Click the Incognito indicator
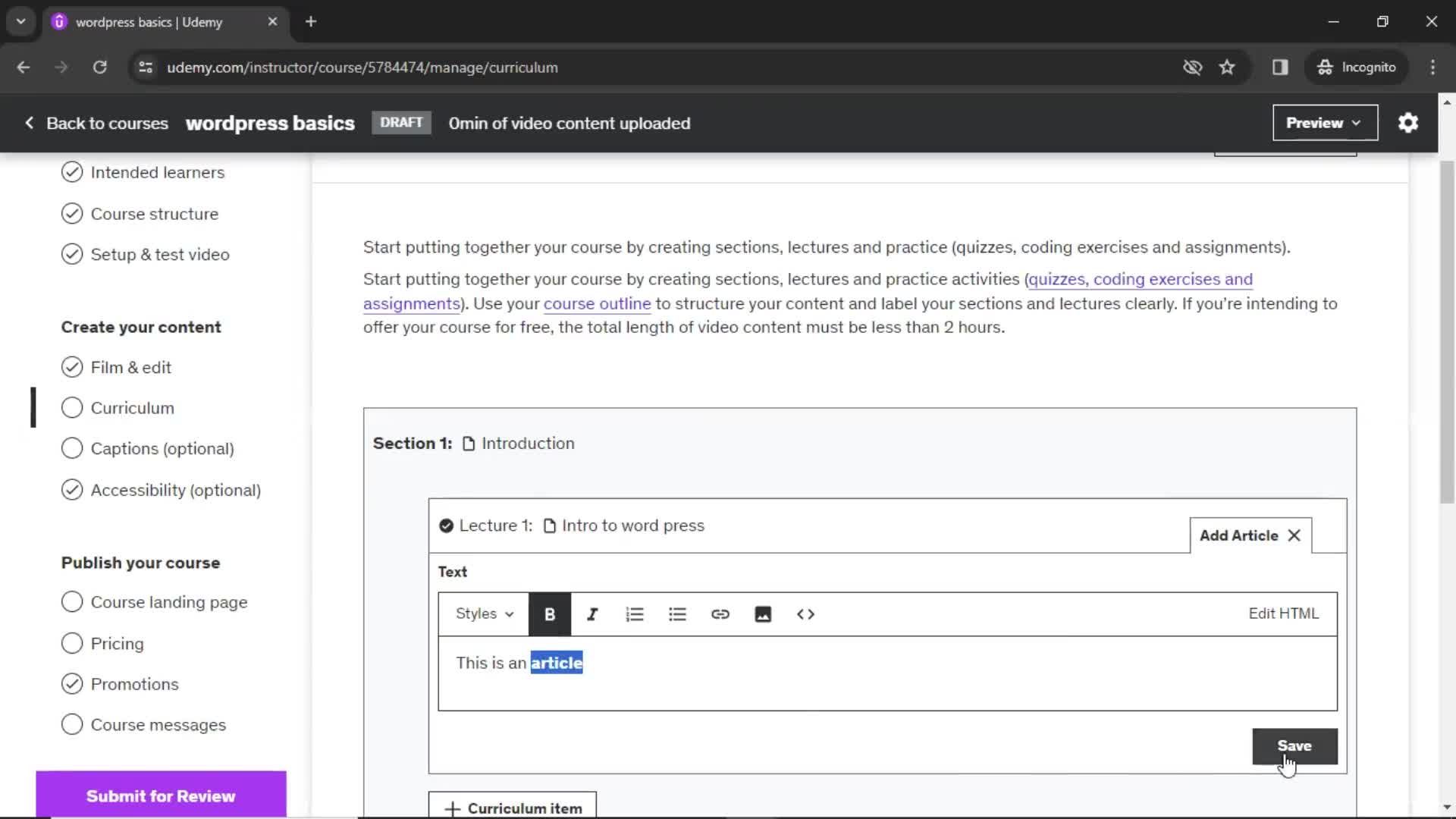 pyautogui.click(x=1357, y=67)
